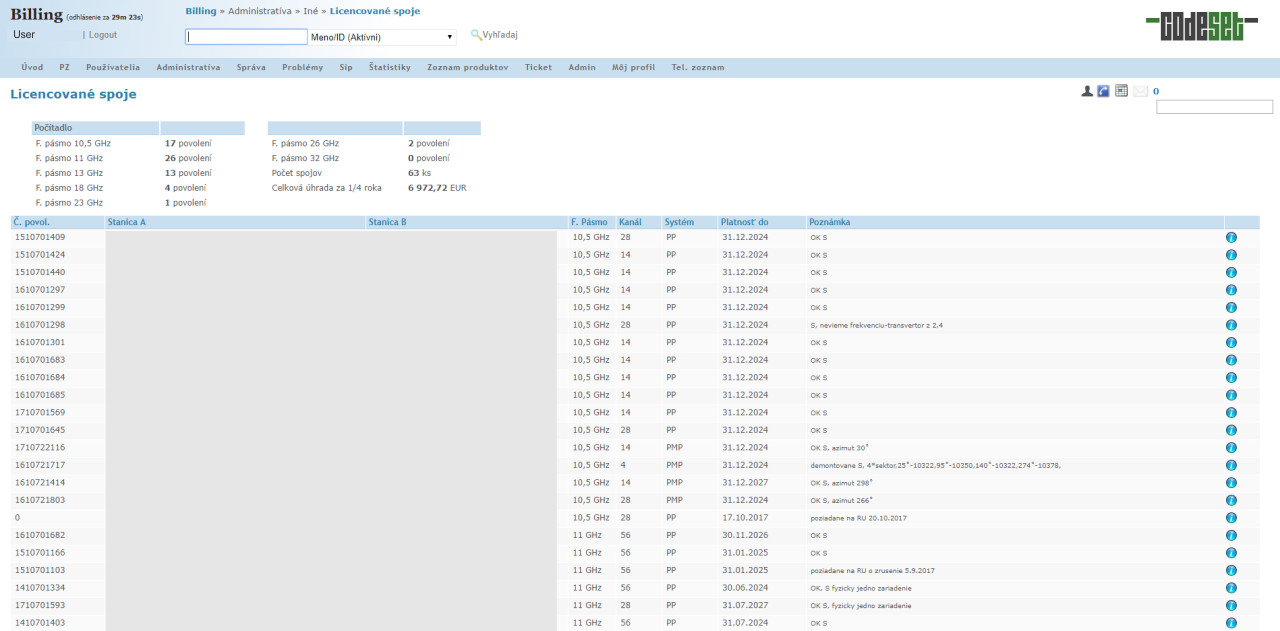
Task: Click the Billing breadcrumb link
Action: (x=200, y=11)
